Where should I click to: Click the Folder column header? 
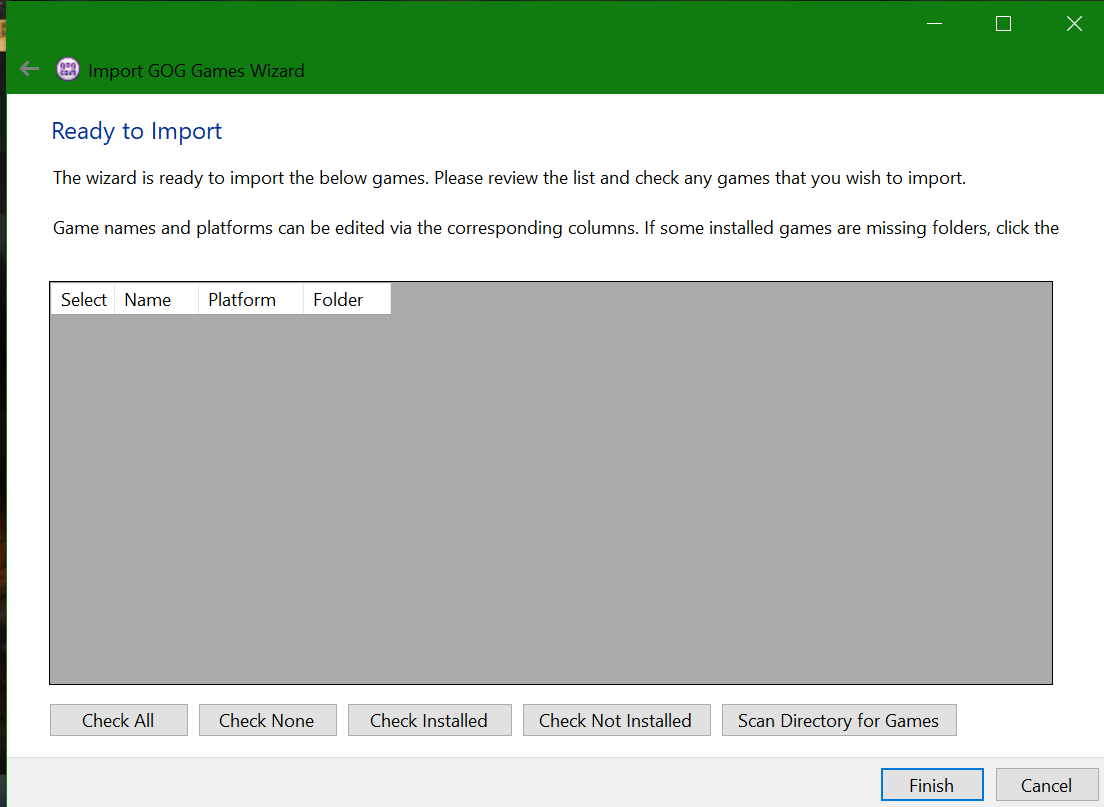[346, 299]
